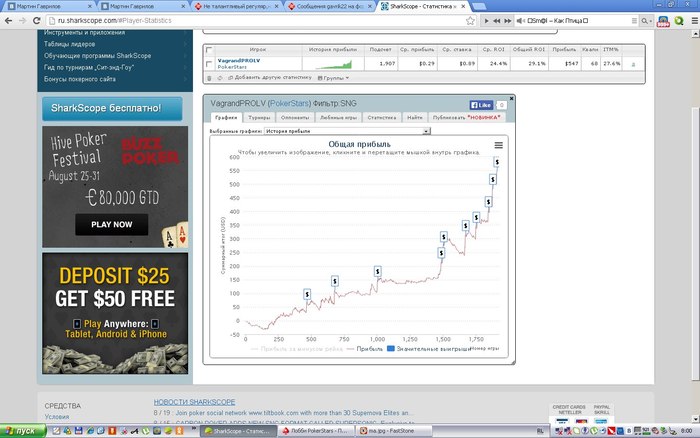Sort the table by the "Ср. ROI" column header
This screenshot has width=700, height=438.
point(493,50)
